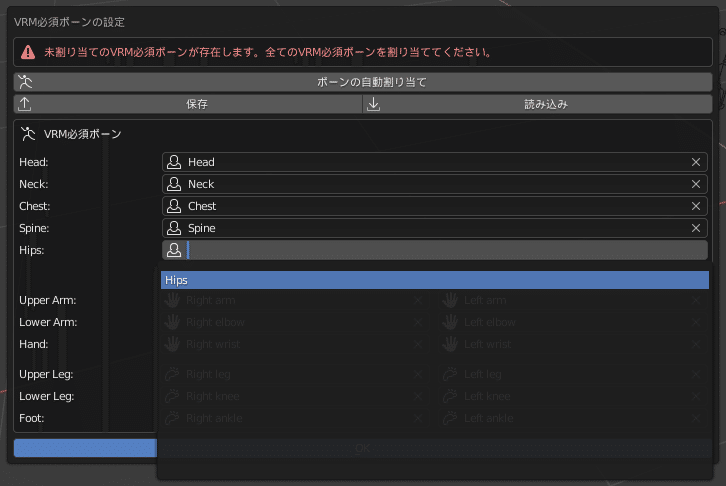
Task: Click the Lower Leg: label text
Action: click(47, 396)
